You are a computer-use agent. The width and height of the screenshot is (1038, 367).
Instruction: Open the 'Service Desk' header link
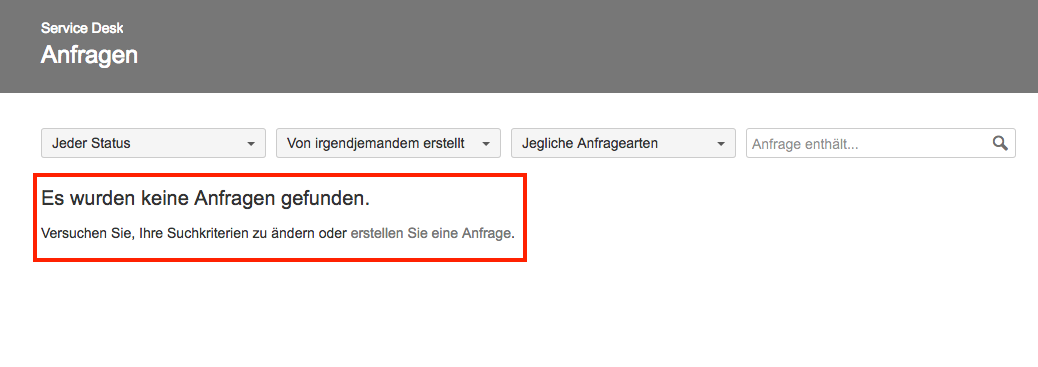(x=82, y=28)
